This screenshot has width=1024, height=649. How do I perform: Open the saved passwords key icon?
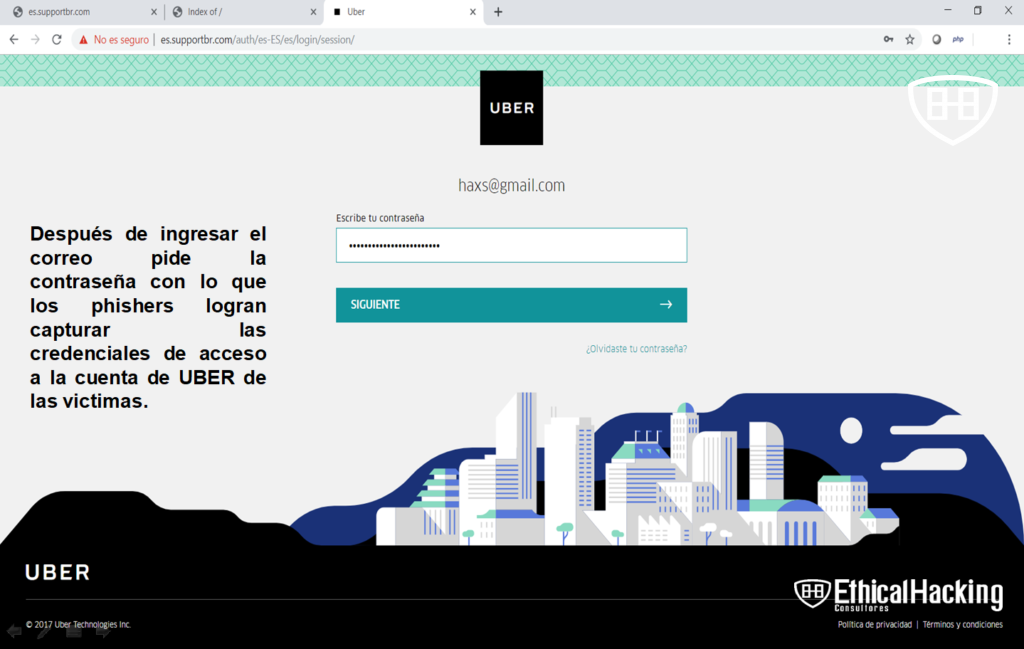(888, 40)
